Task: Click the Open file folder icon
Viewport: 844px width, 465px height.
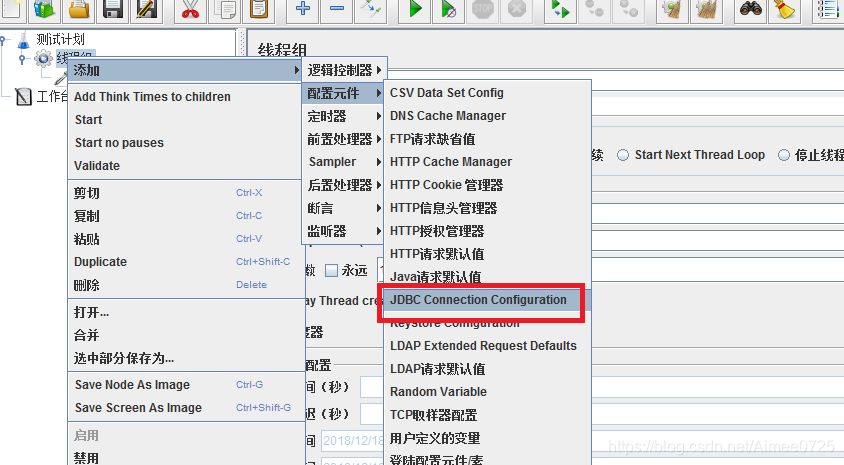Action: [79, 9]
